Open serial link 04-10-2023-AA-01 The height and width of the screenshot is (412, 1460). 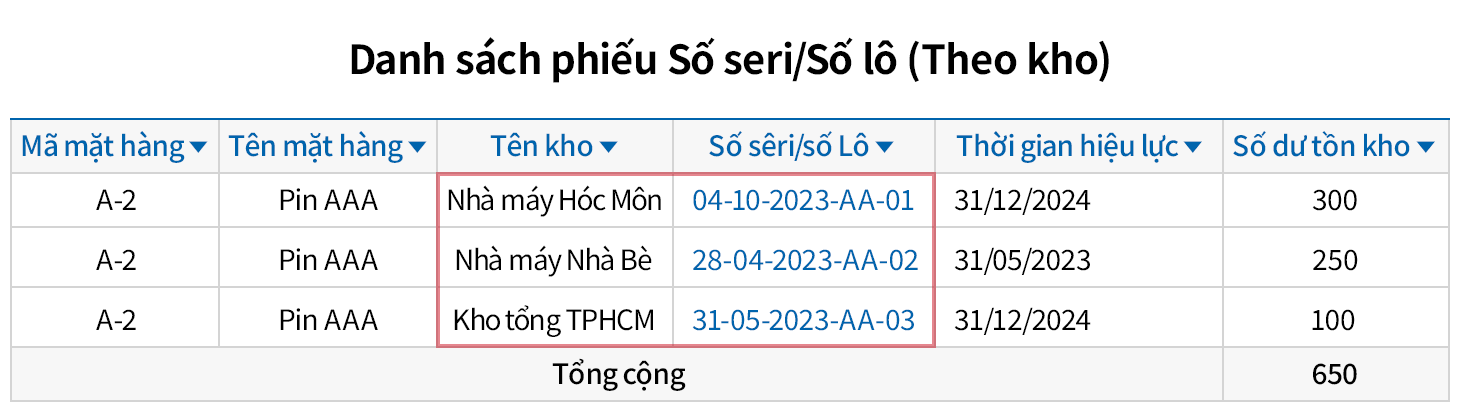click(x=803, y=201)
